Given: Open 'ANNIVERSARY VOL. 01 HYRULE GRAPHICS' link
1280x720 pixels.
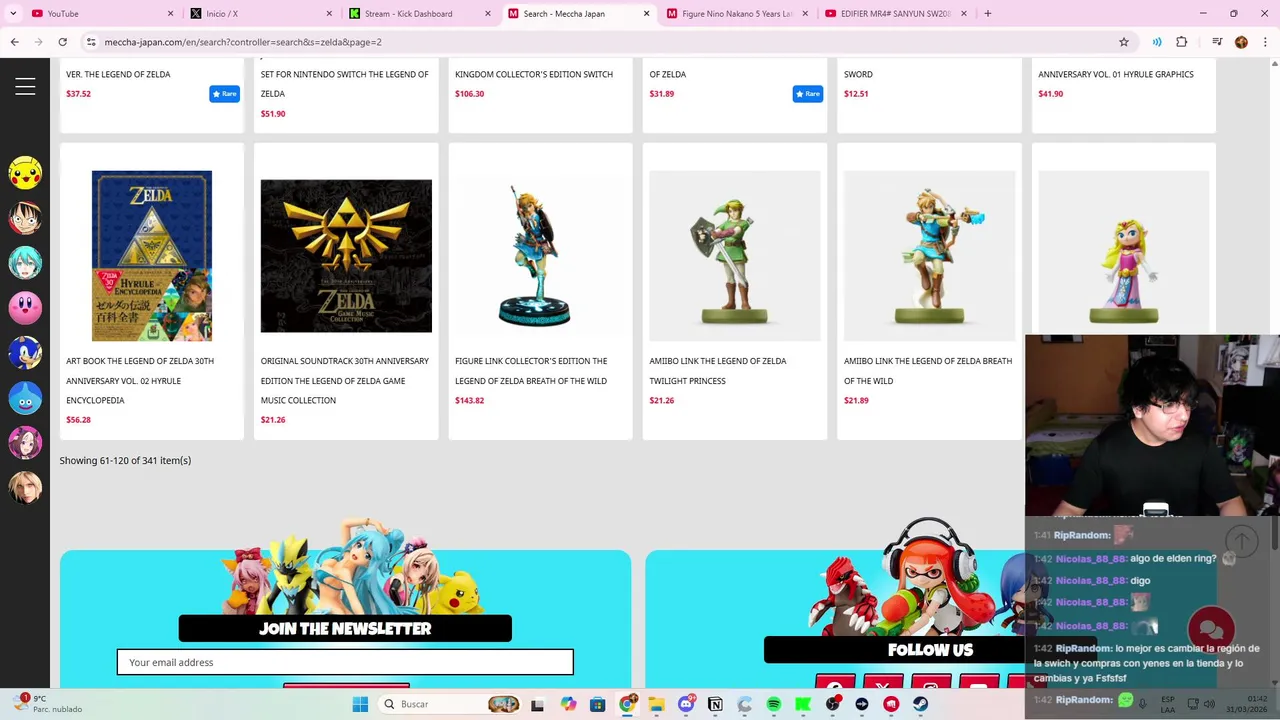Looking at the screenshot, I should coord(1116,74).
